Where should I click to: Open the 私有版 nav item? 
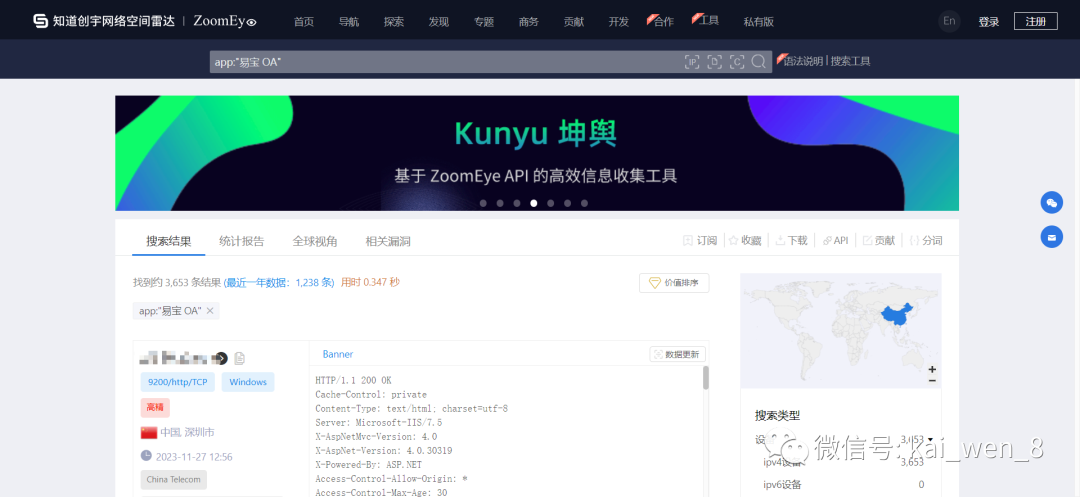coord(758,21)
